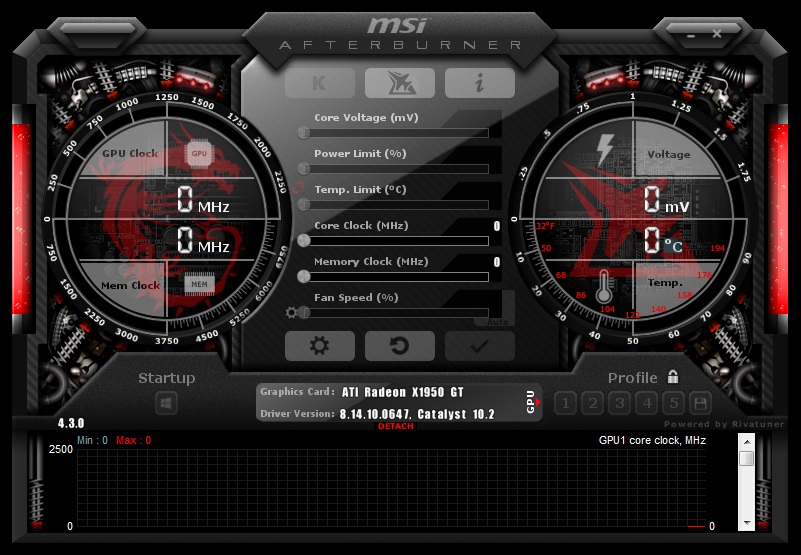Click the graph scrollbar up arrow
The height and width of the screenshot is (555, 801).
pos(746,442)
